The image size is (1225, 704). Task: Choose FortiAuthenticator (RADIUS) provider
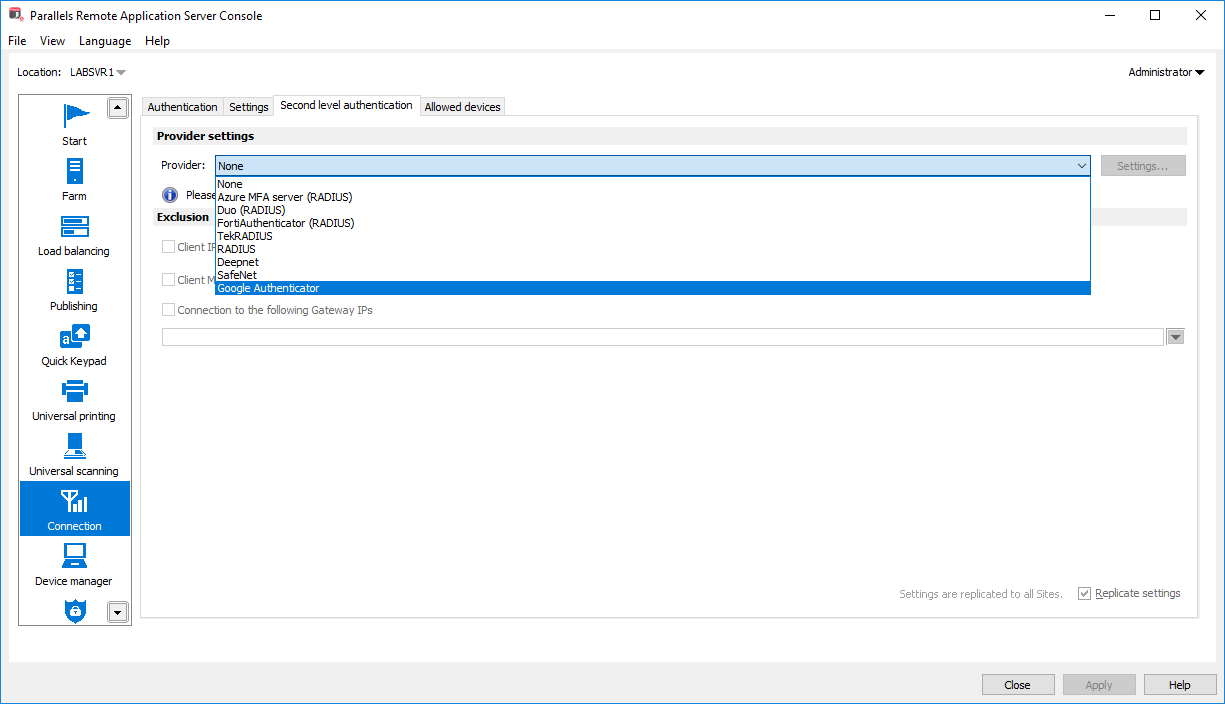(x=652, y=223)
